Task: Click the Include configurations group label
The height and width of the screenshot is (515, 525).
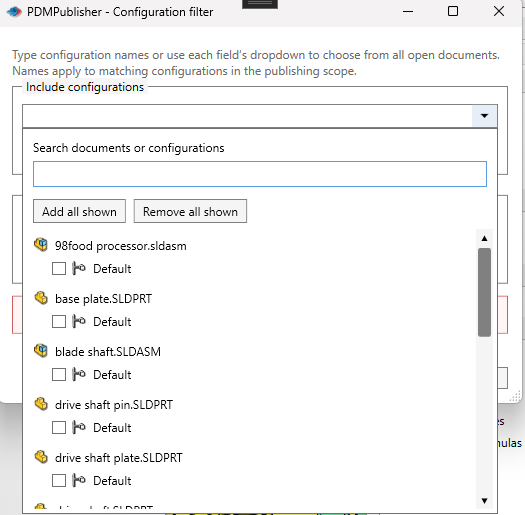Action: 85,87
